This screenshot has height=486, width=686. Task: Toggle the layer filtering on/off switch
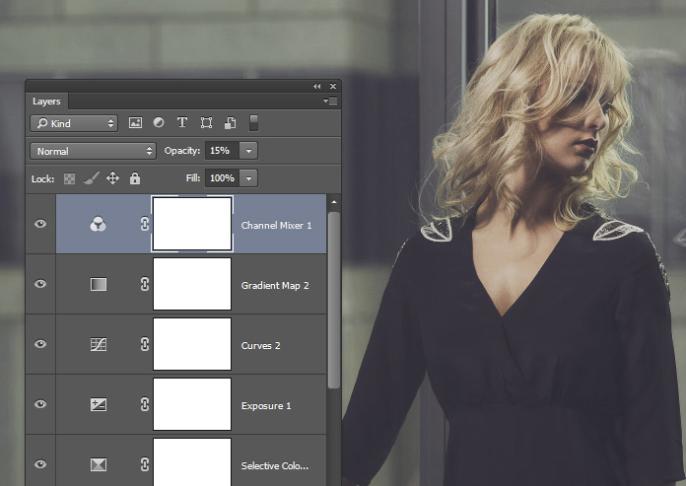click(x=254, y=122)
